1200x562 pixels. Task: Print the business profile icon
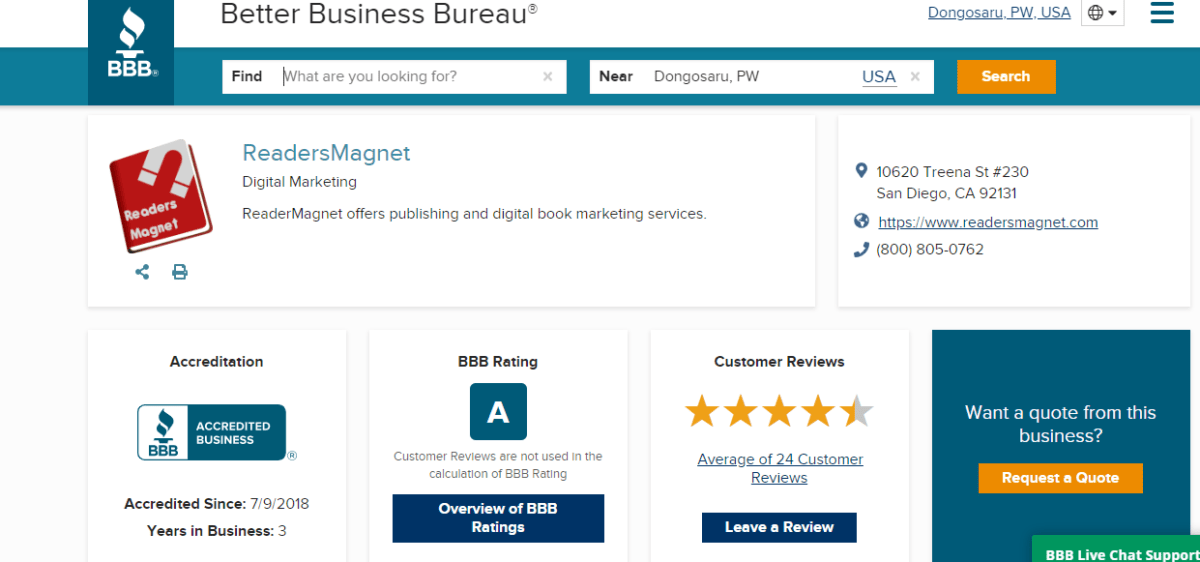click(180, 272)
